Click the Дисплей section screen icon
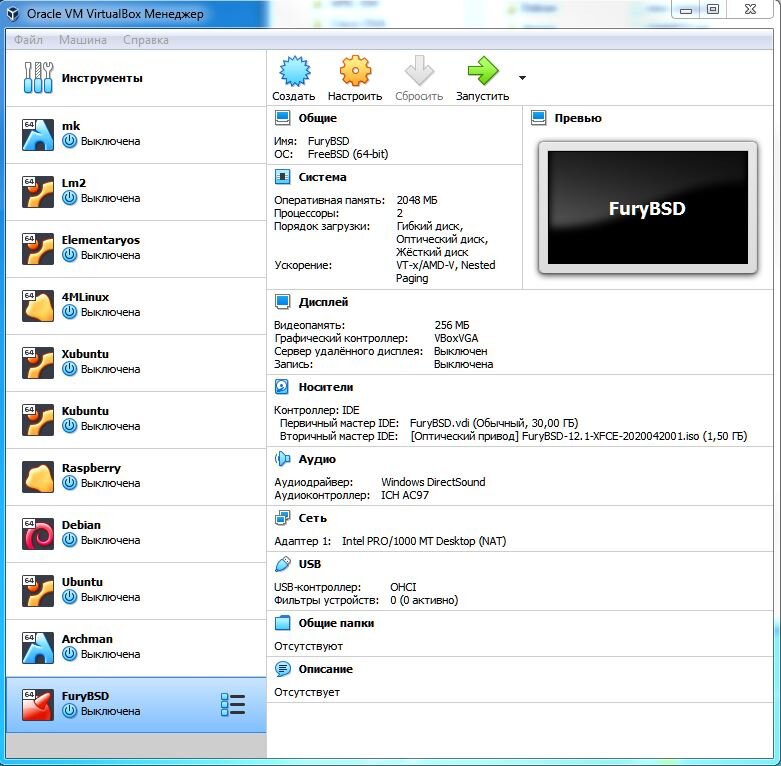 tap(282, 302)
